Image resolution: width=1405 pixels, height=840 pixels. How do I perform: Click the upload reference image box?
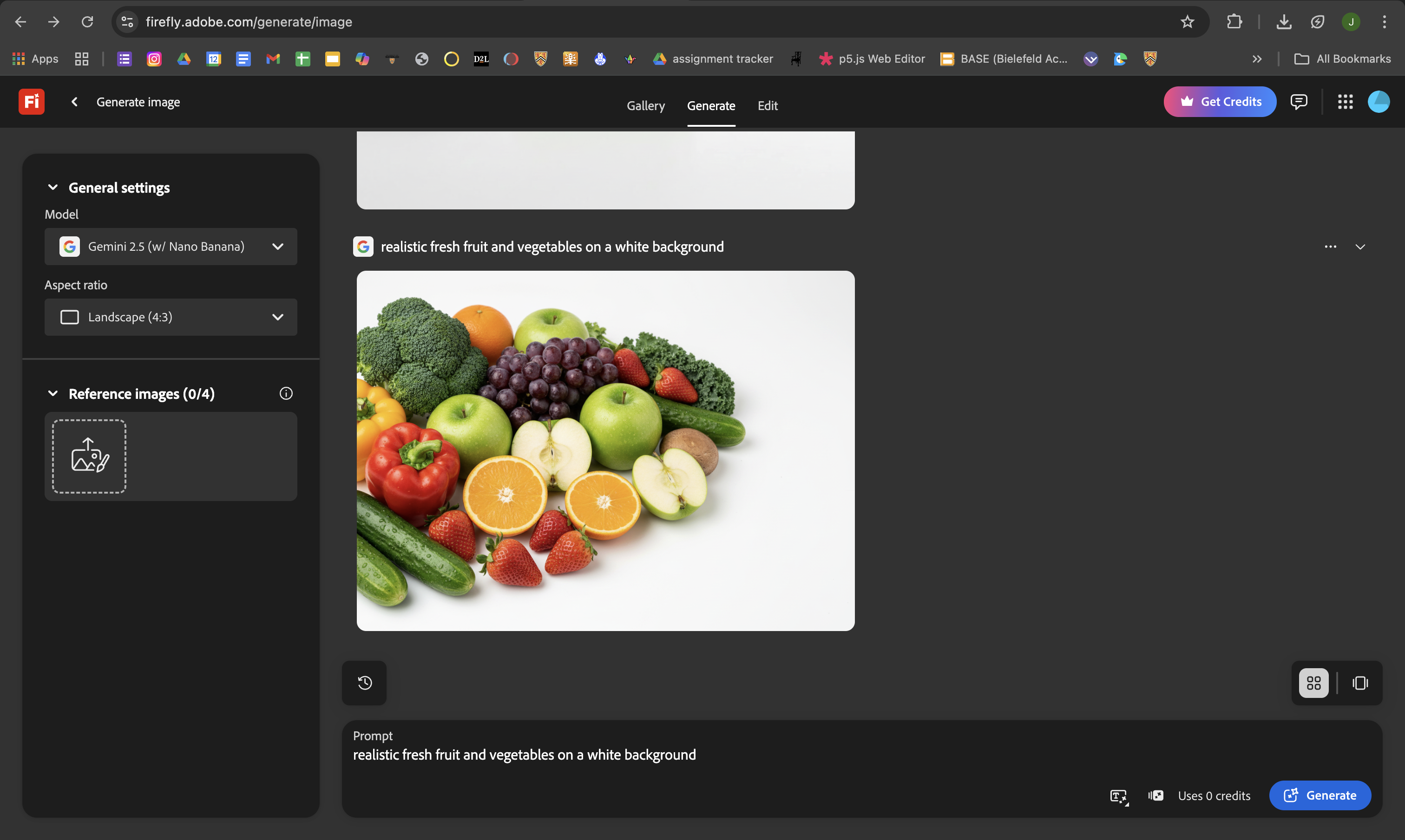(x=89, y=456)
